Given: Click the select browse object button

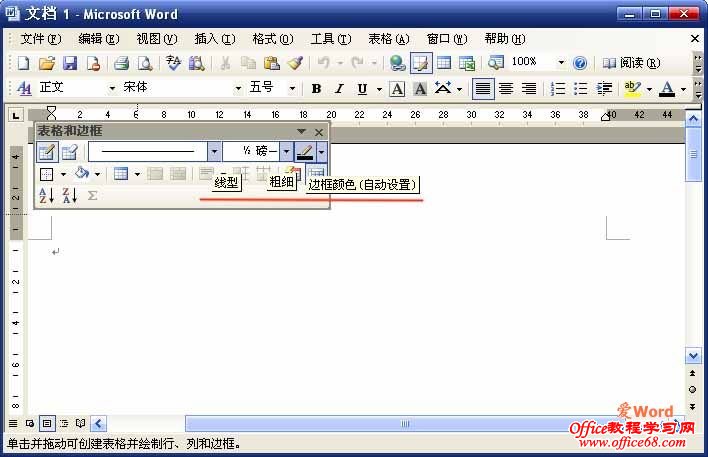Looking at the screenshot, I should tap(693, 390).
